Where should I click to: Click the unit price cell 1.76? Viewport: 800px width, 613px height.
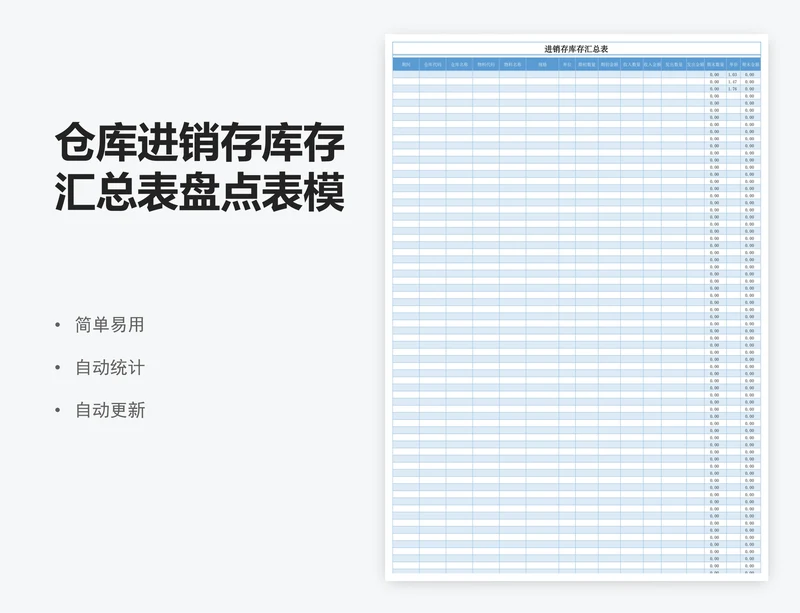click(x=733, y=89)
